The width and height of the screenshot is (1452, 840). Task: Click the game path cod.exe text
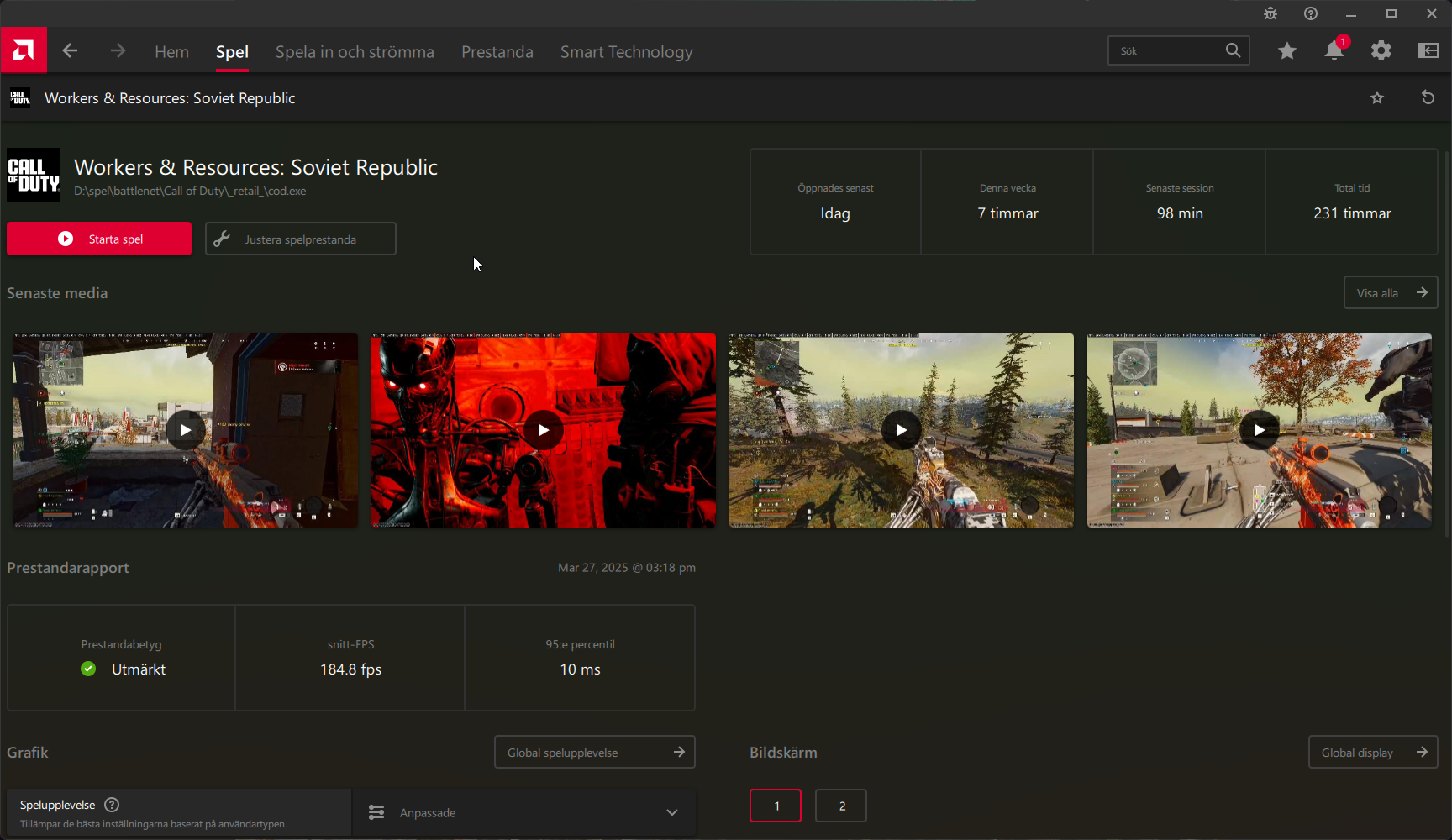click(x=190, y=191)
